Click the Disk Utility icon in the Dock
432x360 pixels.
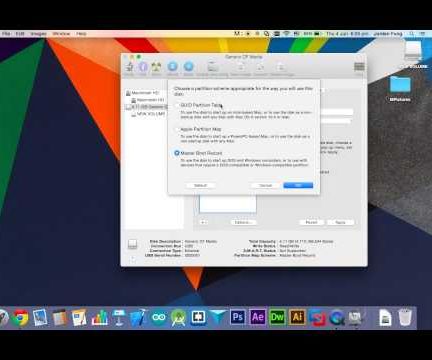pos(356,318)
